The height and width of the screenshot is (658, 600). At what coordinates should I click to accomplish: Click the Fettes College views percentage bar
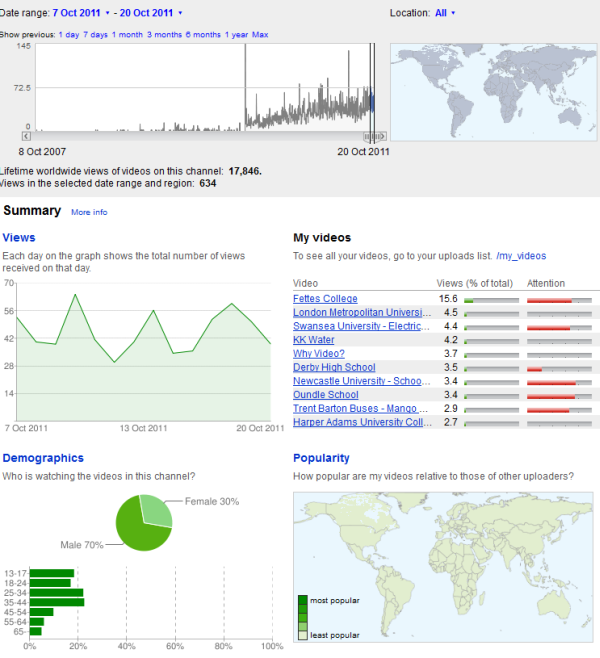[x=491, y=300]
